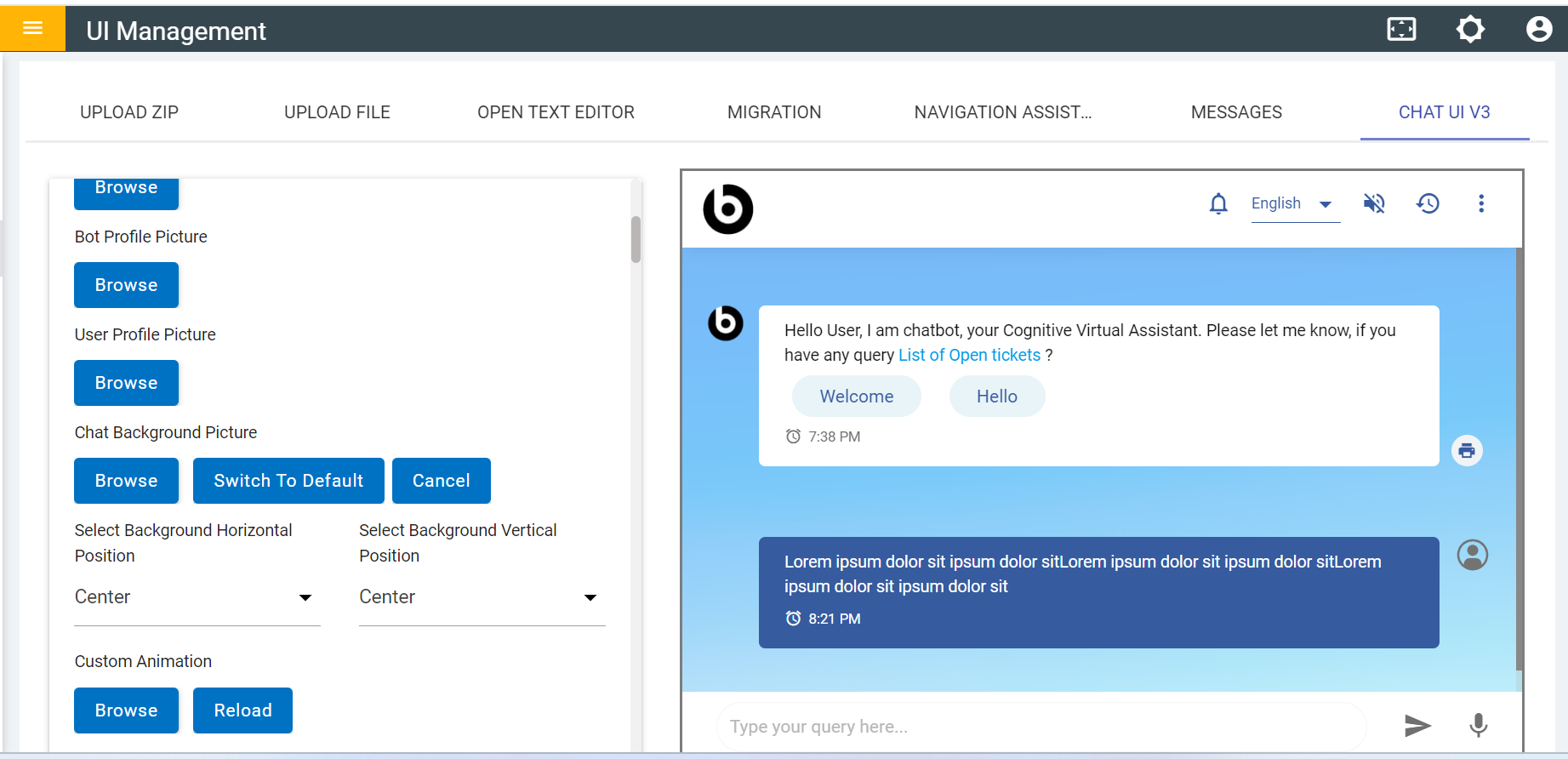
Task: Click the settings panel scrollbar thumb
Action: (x=636, y=239)
